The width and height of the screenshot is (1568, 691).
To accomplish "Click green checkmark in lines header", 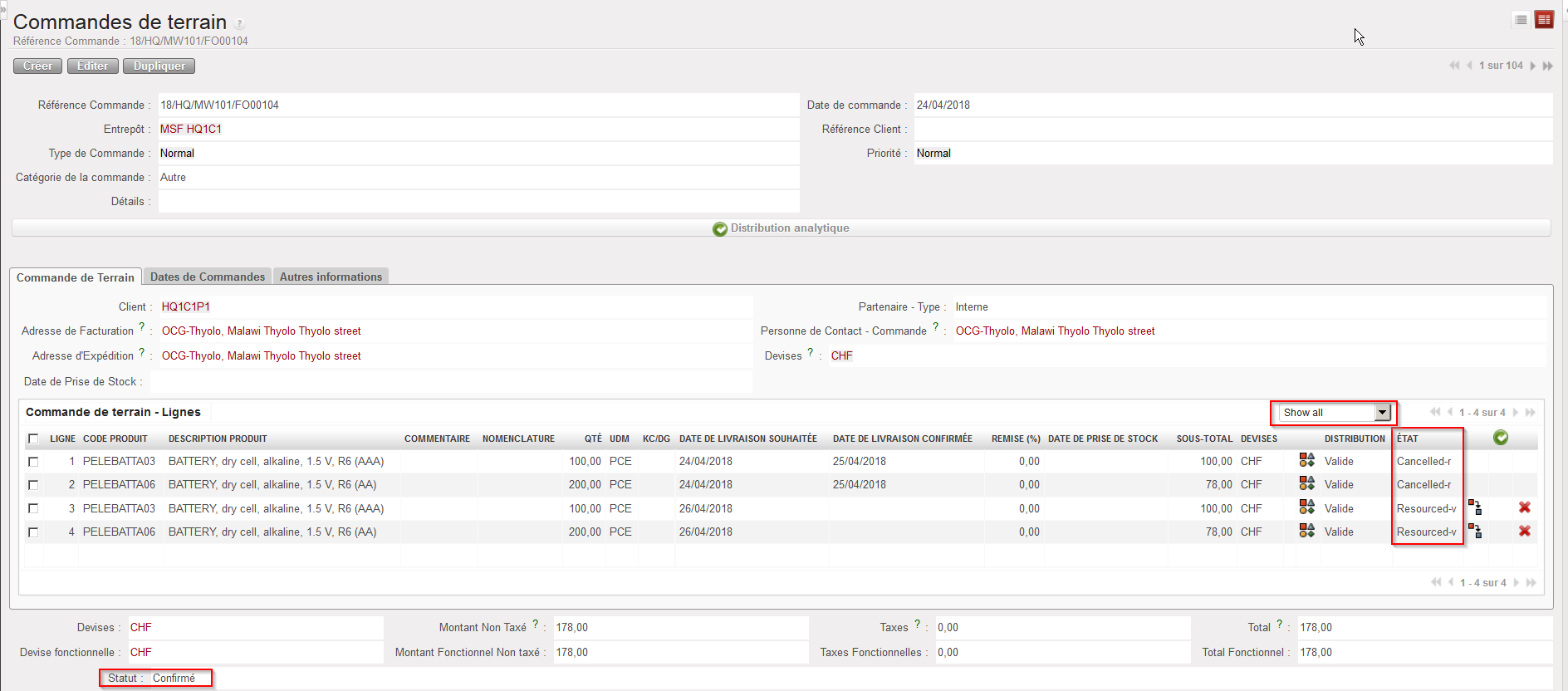I will pyautogui.click(x=1501, y=438).
